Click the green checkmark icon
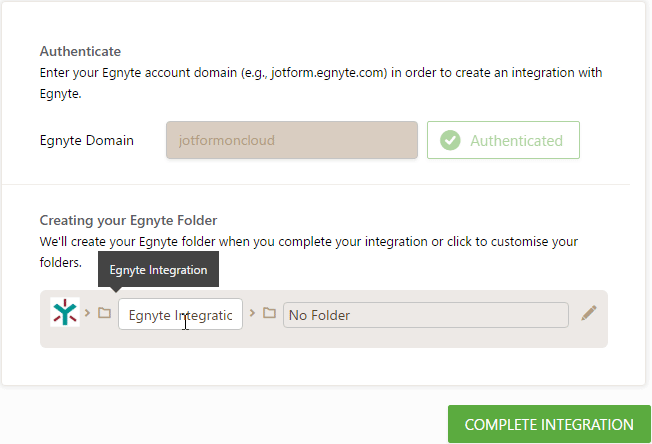The width and height of the screenshot is (652, 444). click(450, 141)
